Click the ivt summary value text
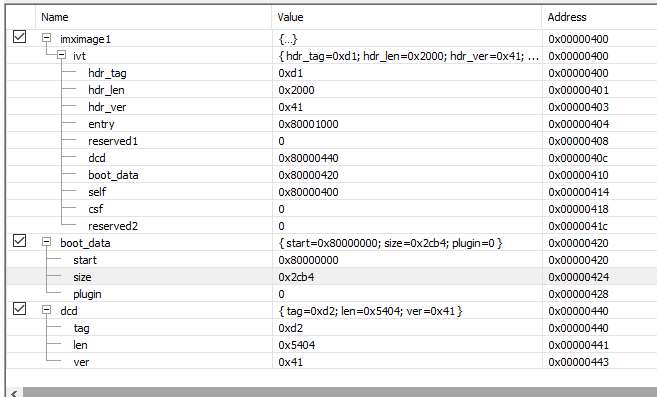The image size is (657, 397). click(x=409, y=56)
